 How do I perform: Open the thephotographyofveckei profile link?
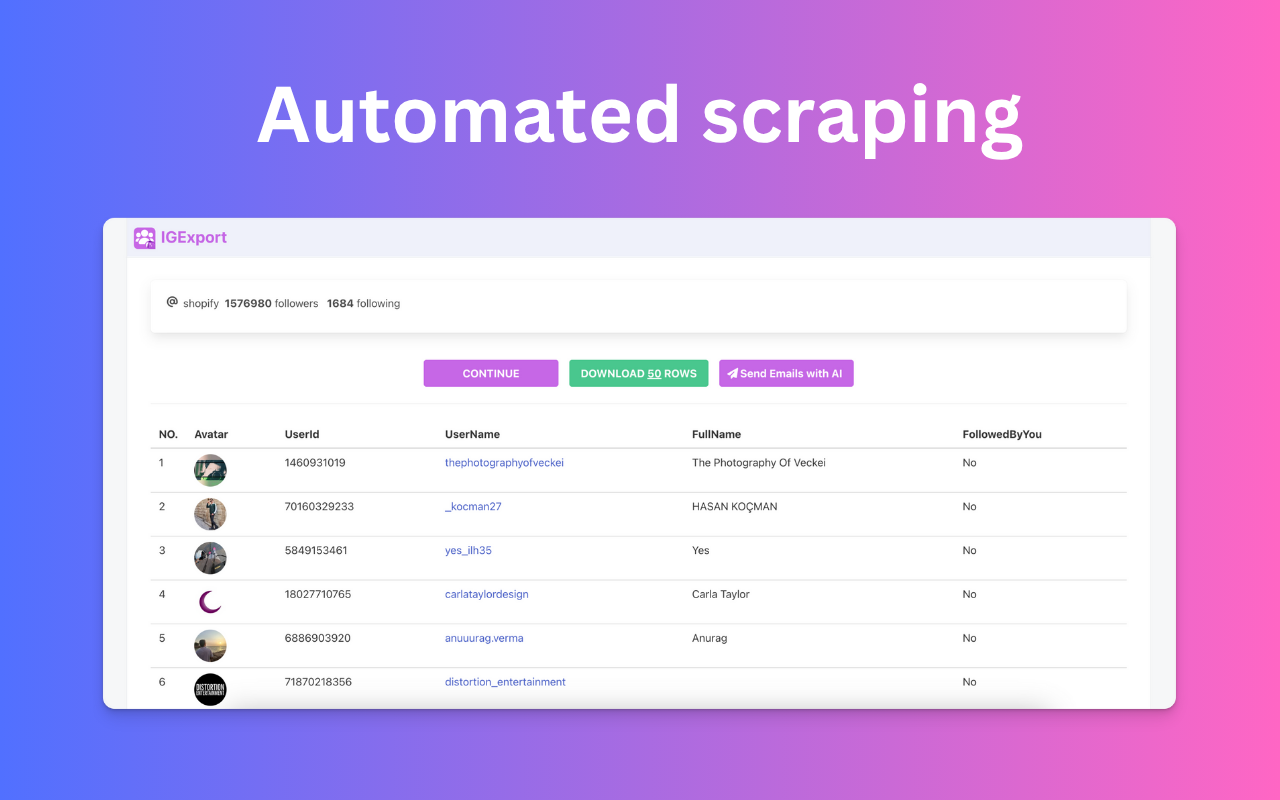click(x=504, y=462)
